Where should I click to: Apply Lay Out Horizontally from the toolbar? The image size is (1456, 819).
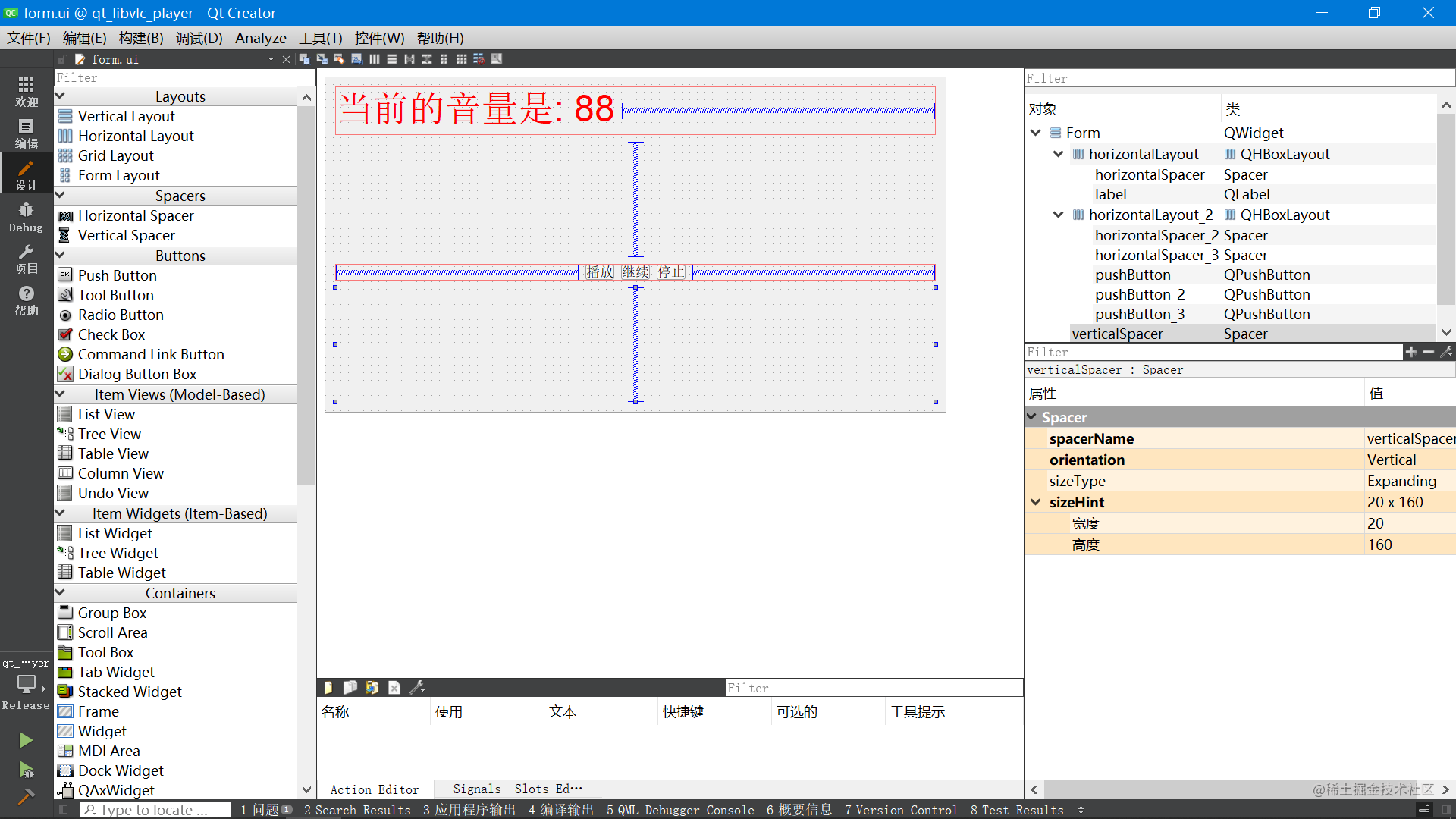pyautogui.click(x=375, y=59)
